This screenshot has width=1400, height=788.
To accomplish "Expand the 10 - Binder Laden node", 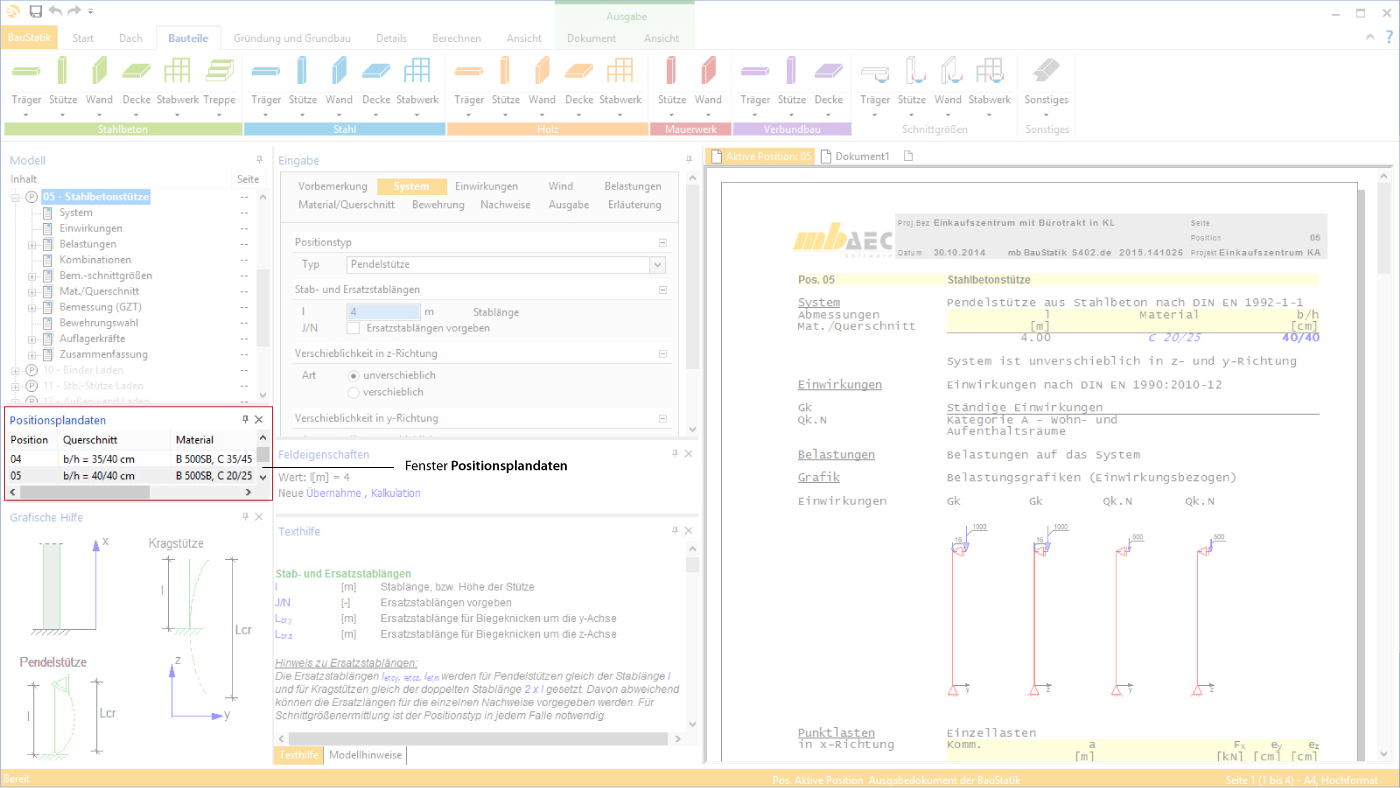I will (15, 370).
